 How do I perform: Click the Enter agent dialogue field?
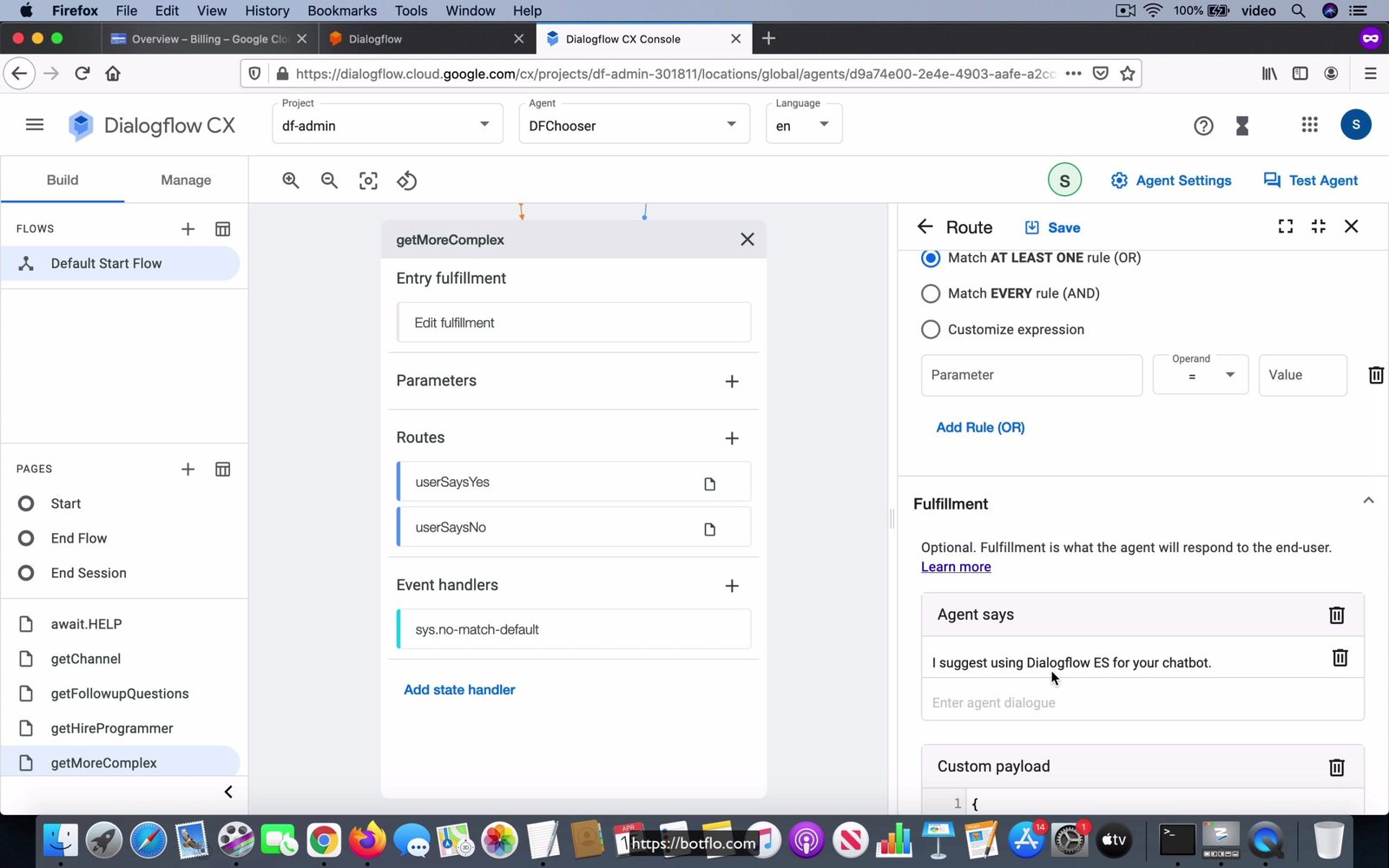pos(1142,702)
